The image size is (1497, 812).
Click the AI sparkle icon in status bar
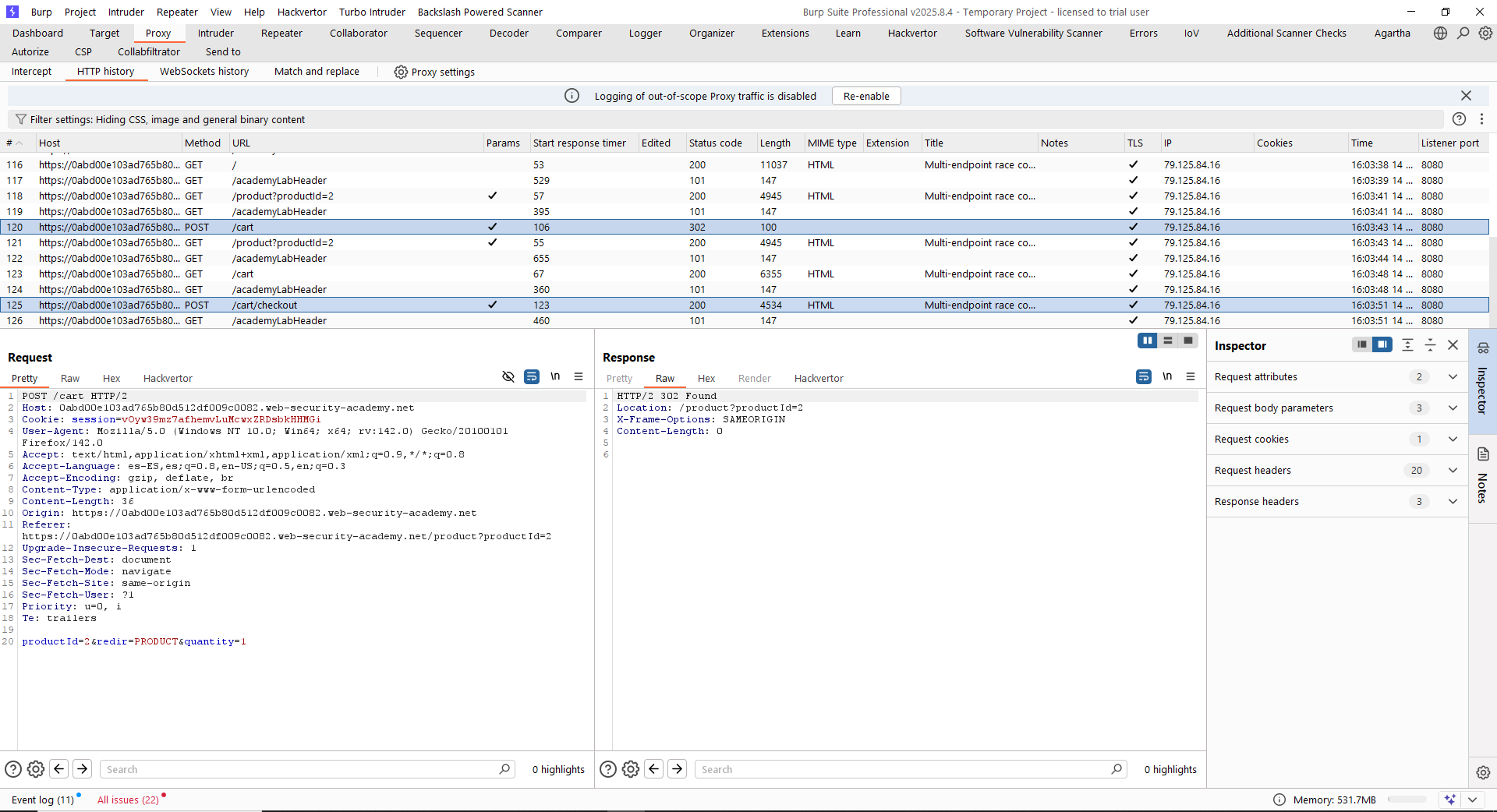click(x=1449, y=800)
